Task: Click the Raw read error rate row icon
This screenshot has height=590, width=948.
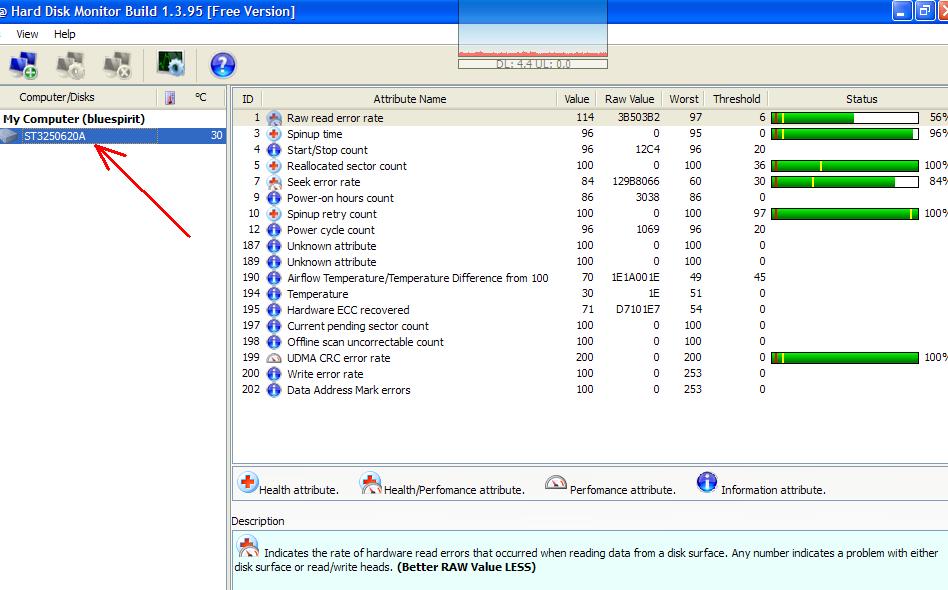Action: (274, 118)
